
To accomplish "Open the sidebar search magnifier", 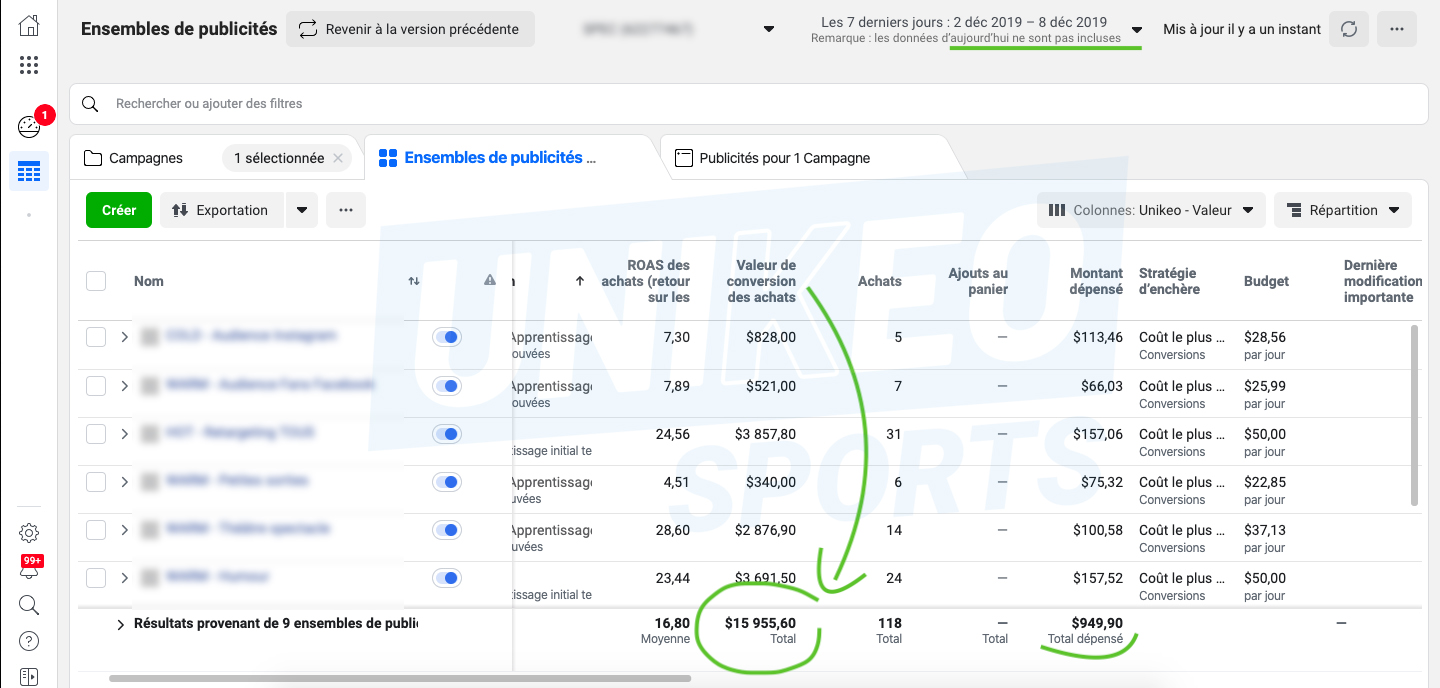I will [x=29, y=605].
